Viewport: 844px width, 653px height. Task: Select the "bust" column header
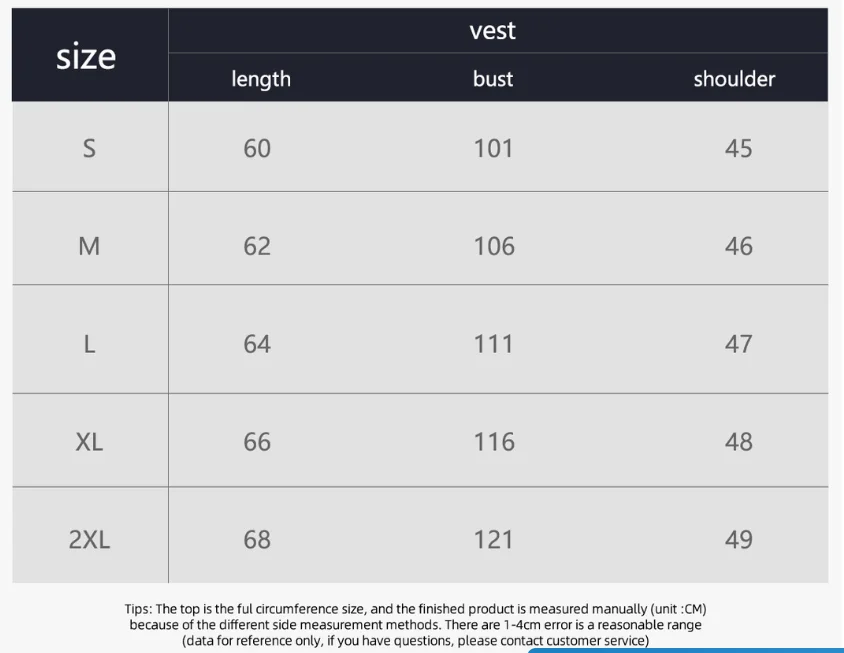coord(493,79)
